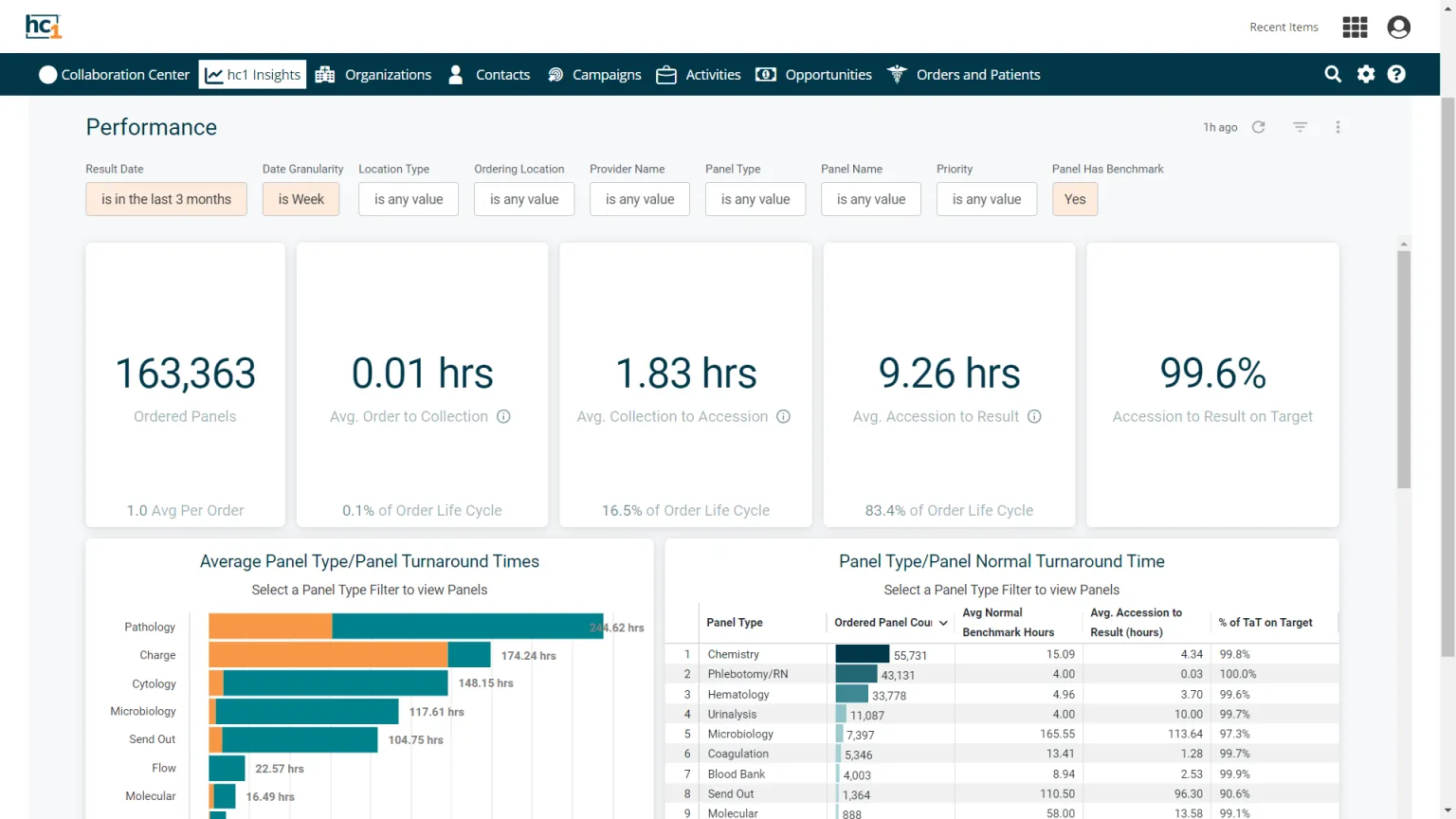The image size is (1456, 819).
Task: Toggle Panel Has Benchmark Yes filter
Action: coord(1074,199)
